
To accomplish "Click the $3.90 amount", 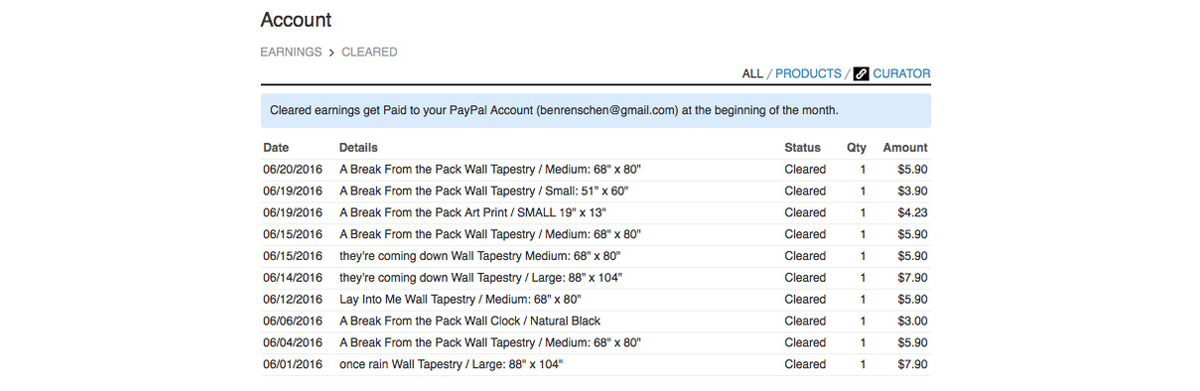I will click(912, 191).
